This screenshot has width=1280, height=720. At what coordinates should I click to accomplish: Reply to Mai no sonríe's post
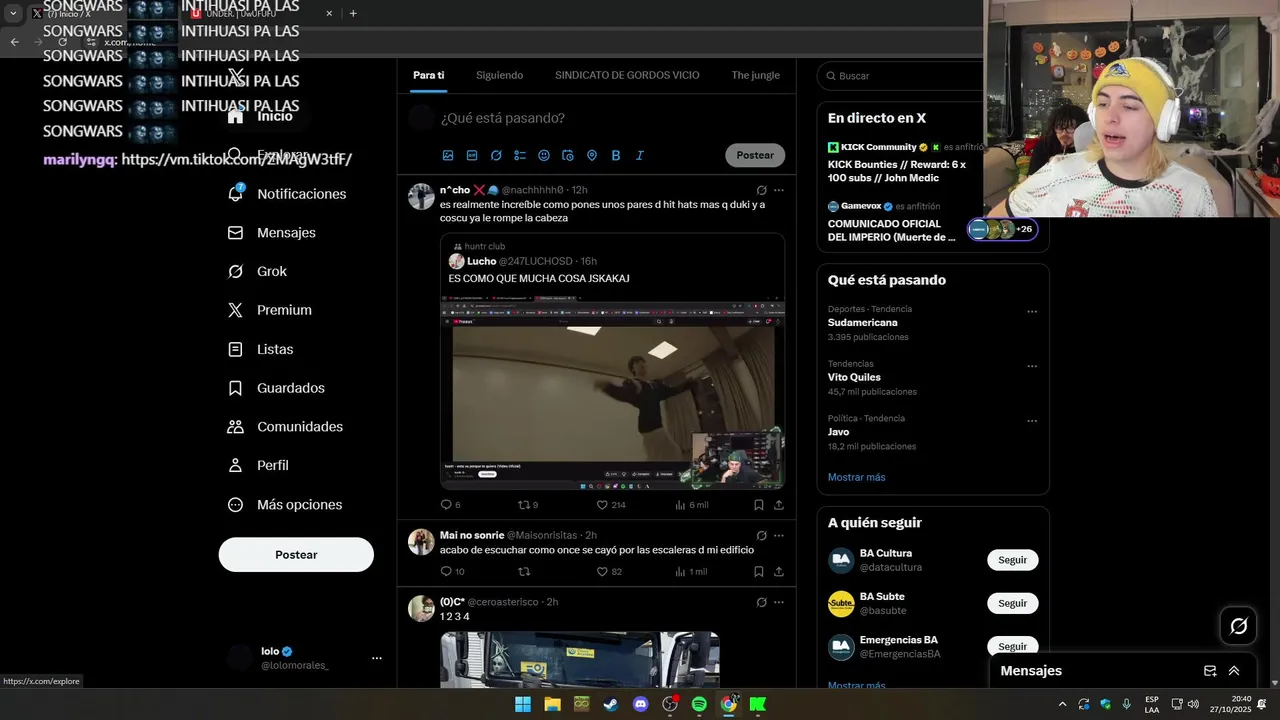[452, 572]
